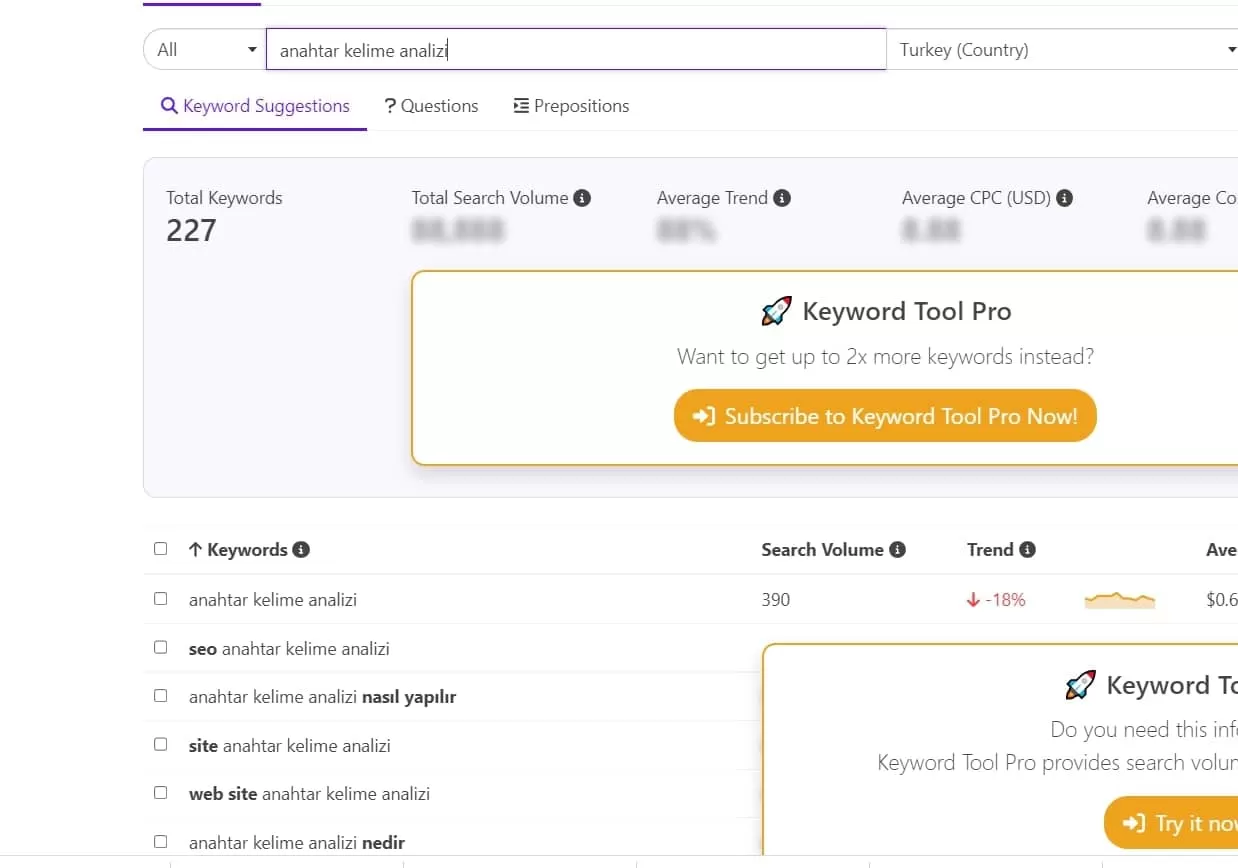Click Subscribe to Keyword Tool Pro Now button

885,416
